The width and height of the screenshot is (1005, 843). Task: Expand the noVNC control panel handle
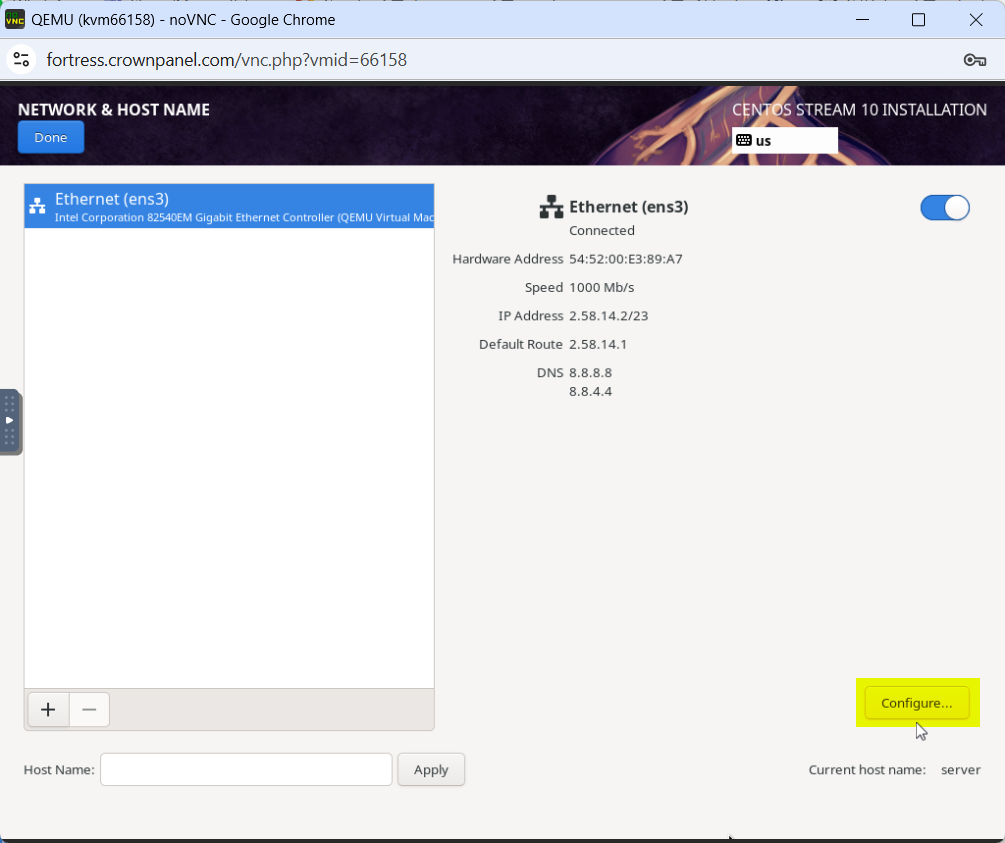[x=10, y=421]
